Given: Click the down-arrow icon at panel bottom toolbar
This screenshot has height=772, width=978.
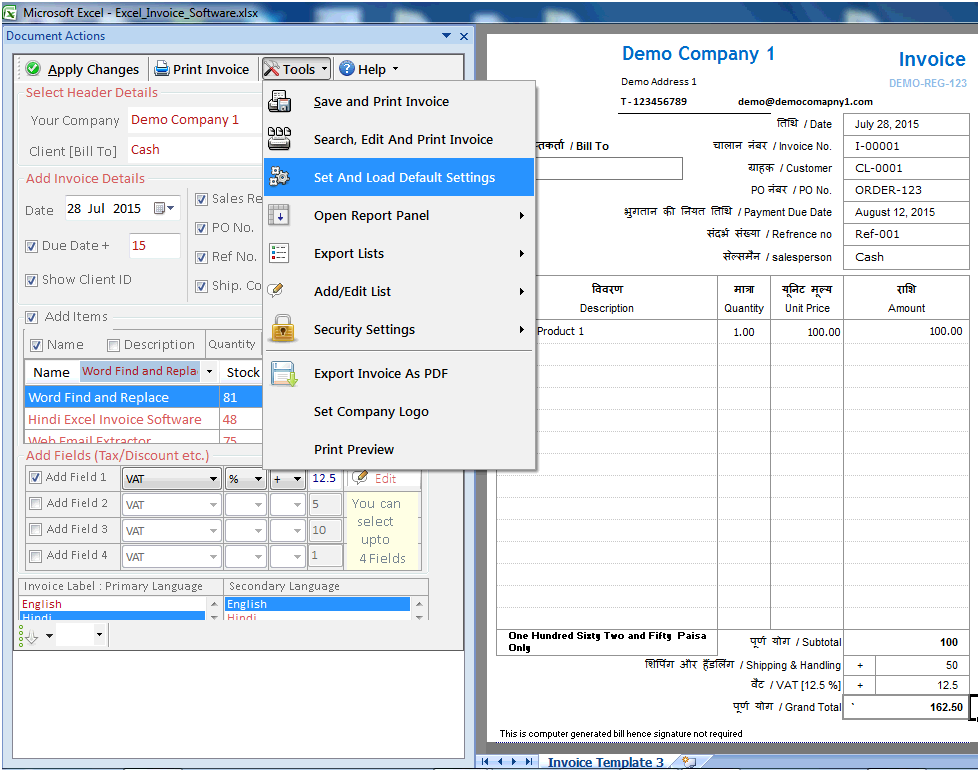Looking at the screenshot, I should coord(30,636).
